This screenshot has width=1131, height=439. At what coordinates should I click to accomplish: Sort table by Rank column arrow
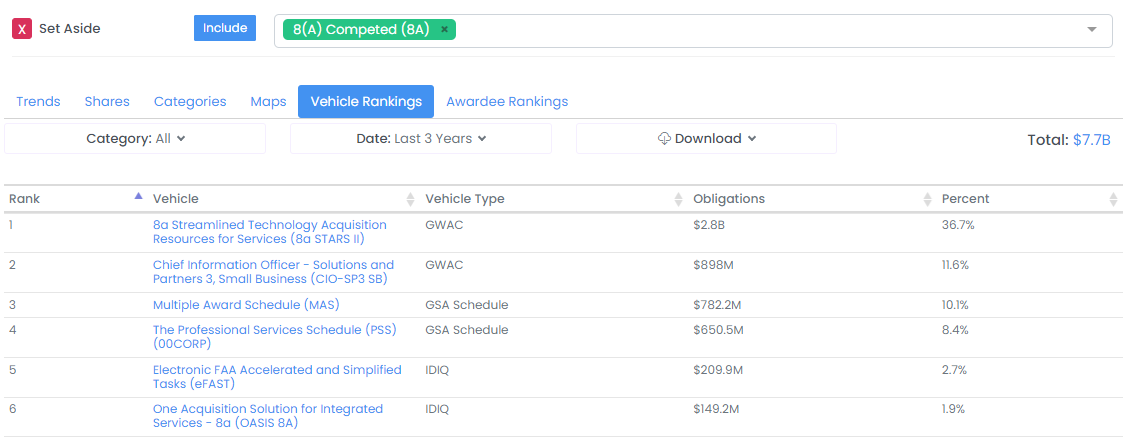[x=138, y=196]
